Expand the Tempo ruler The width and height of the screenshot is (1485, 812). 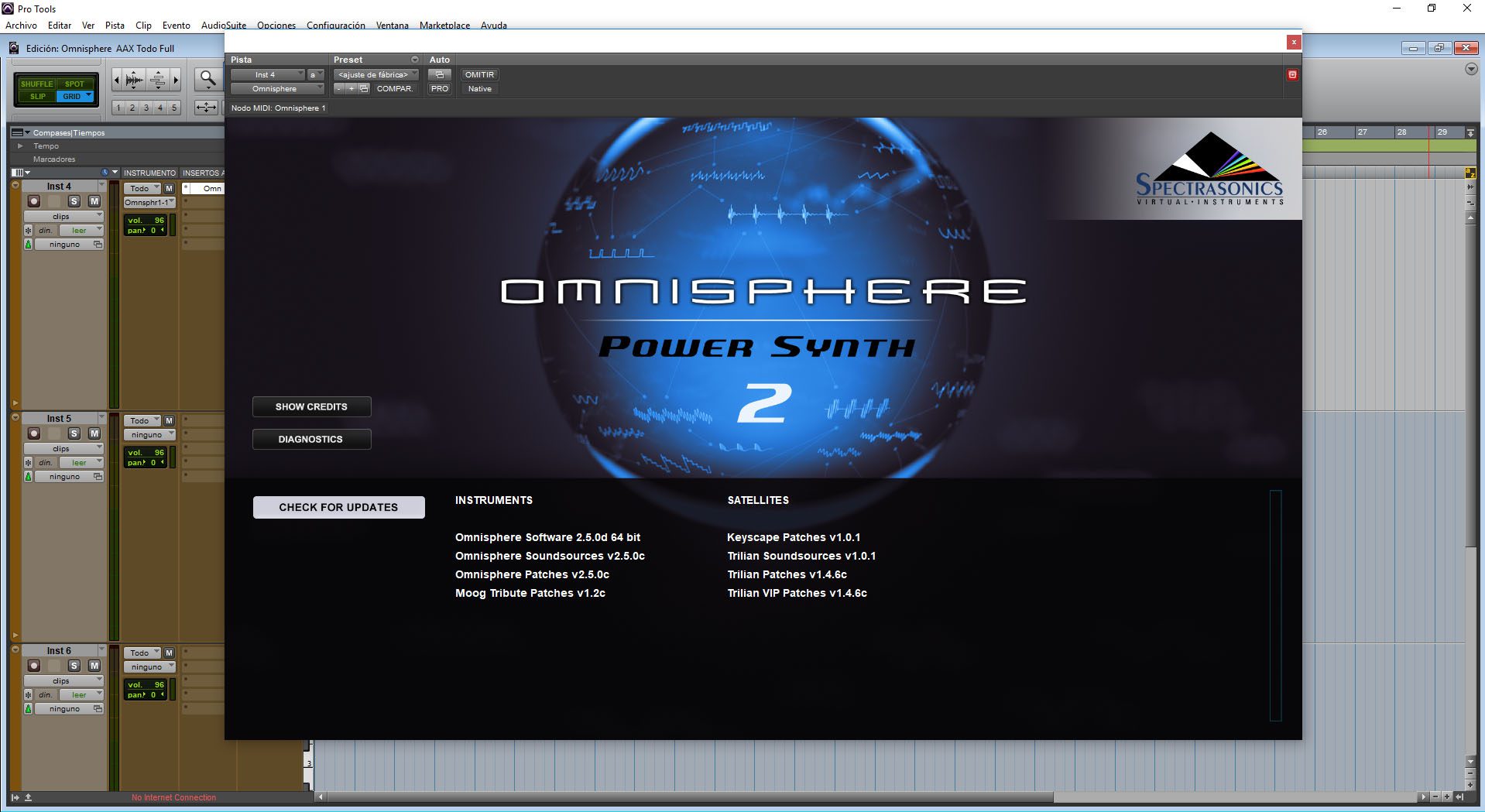coord(20,146)
